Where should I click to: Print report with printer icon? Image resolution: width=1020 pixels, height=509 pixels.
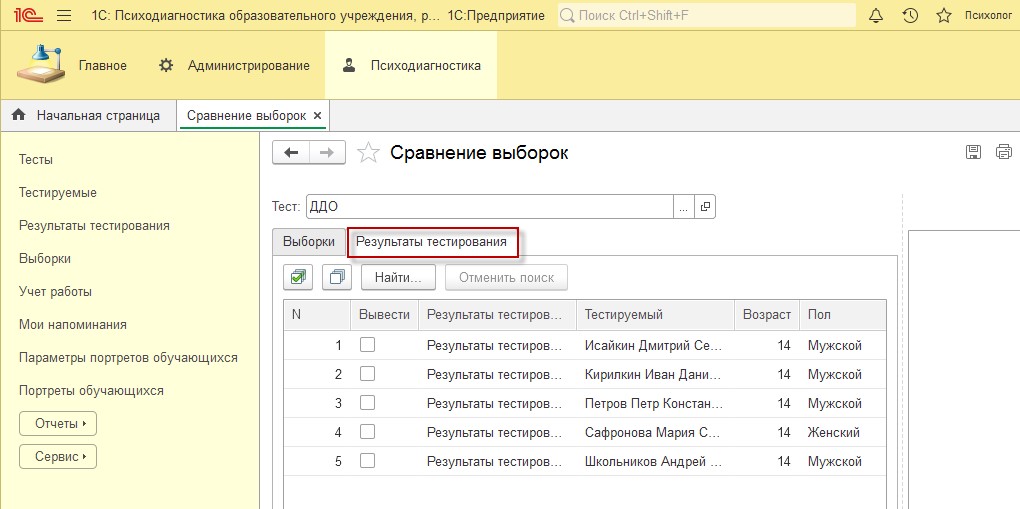click(x=1004, y=152)
